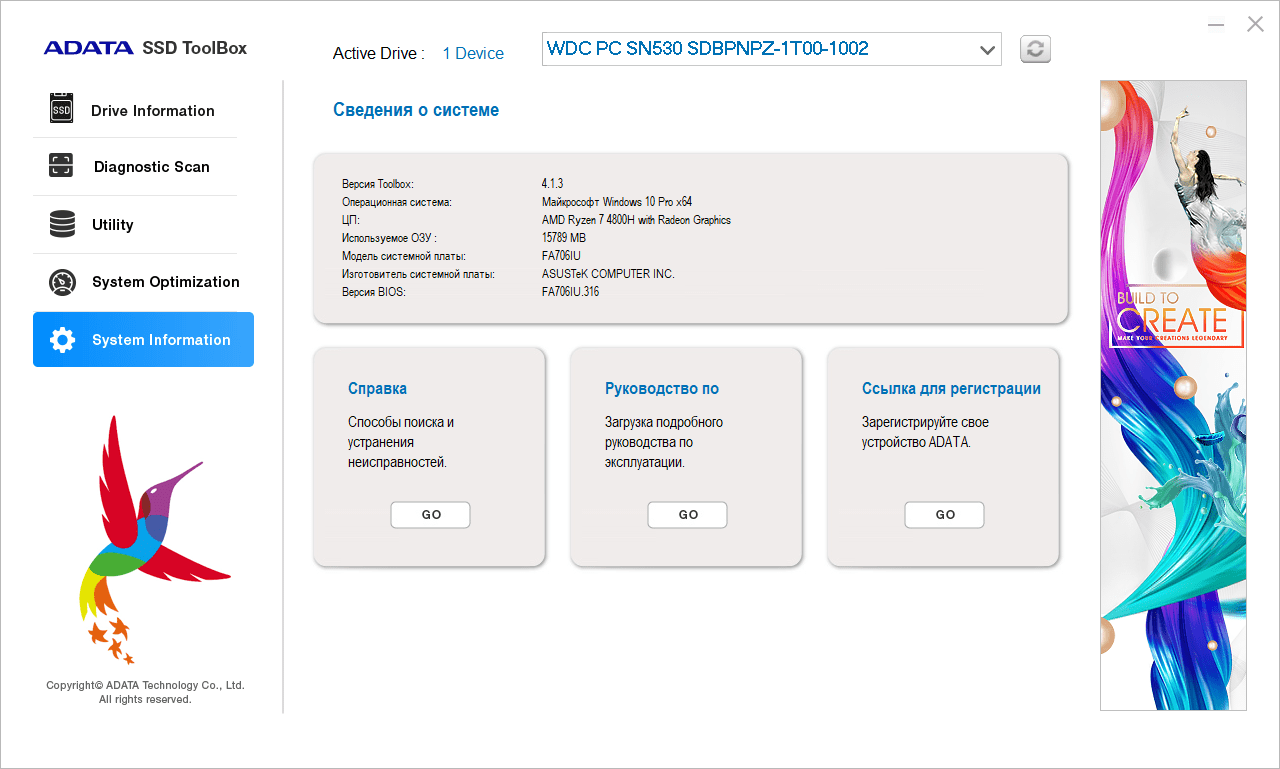Click the Windows 10 Pro x64 value

pyautogui.click(x=617, y=202)
